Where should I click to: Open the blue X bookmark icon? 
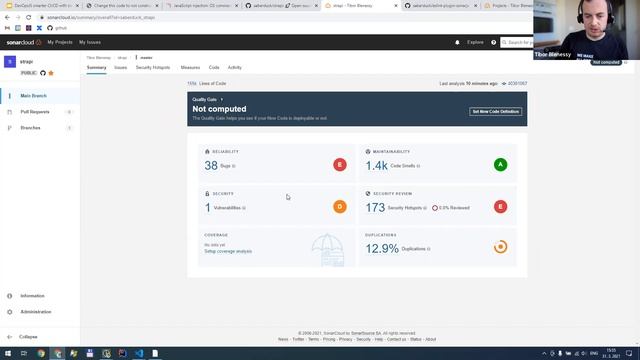tap(39, 28)
